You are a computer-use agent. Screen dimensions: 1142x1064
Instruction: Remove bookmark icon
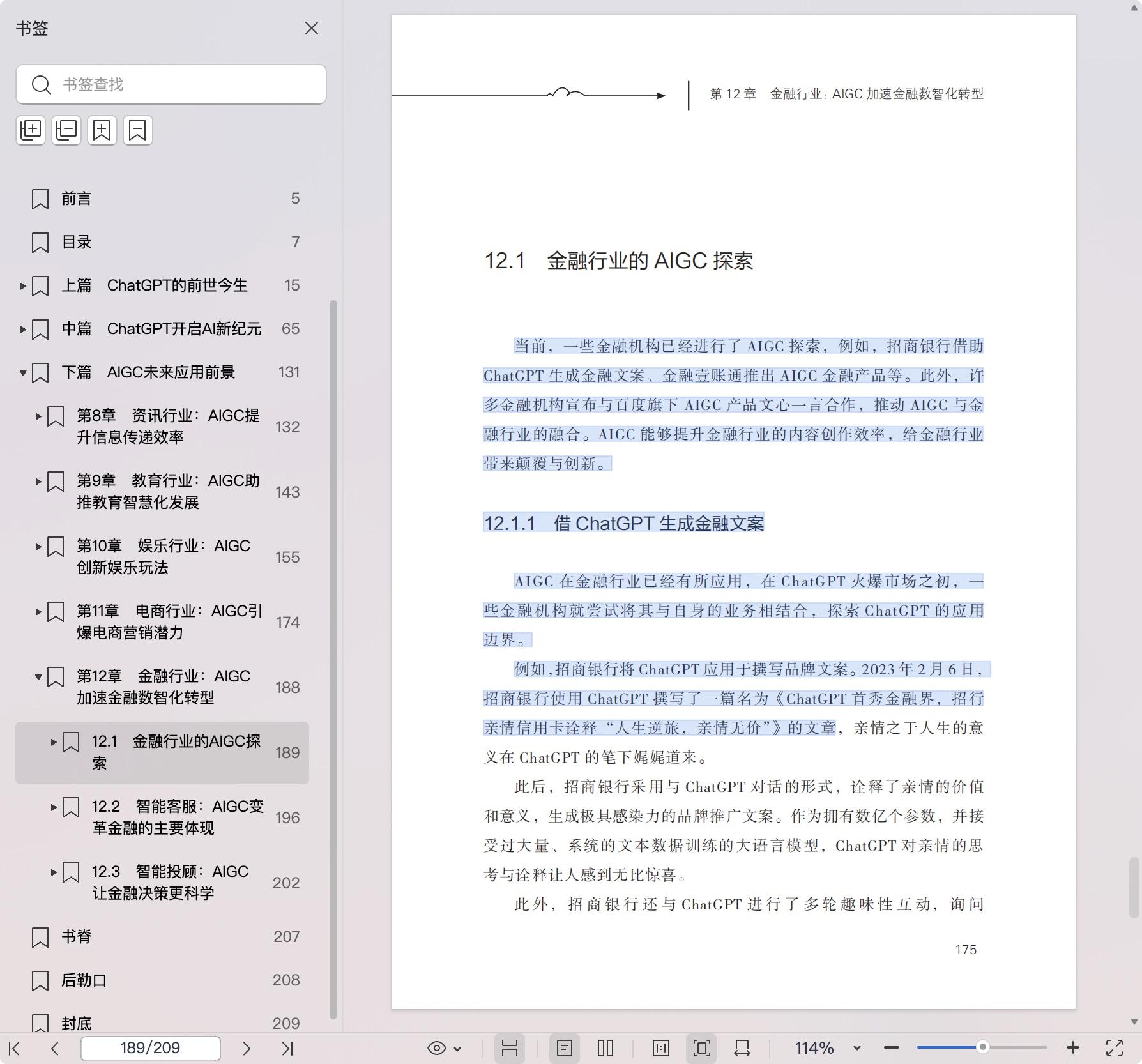pyautogui.click(x=138, y=130)
